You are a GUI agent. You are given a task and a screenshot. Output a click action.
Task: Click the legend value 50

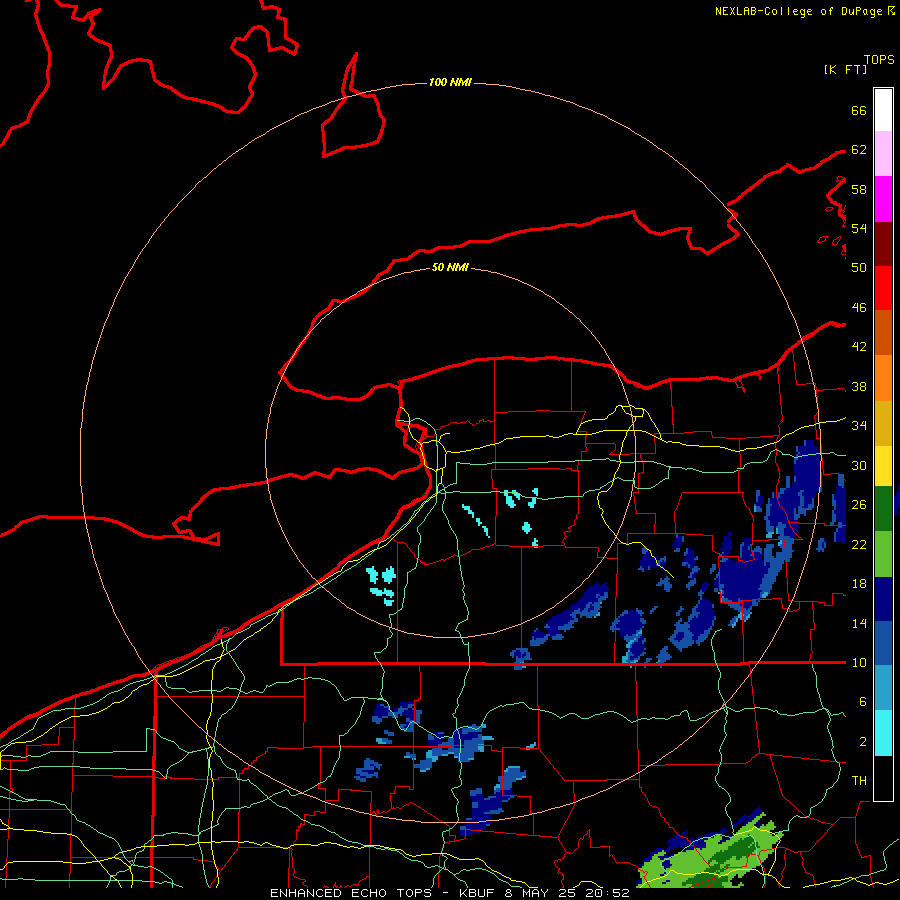859,267
